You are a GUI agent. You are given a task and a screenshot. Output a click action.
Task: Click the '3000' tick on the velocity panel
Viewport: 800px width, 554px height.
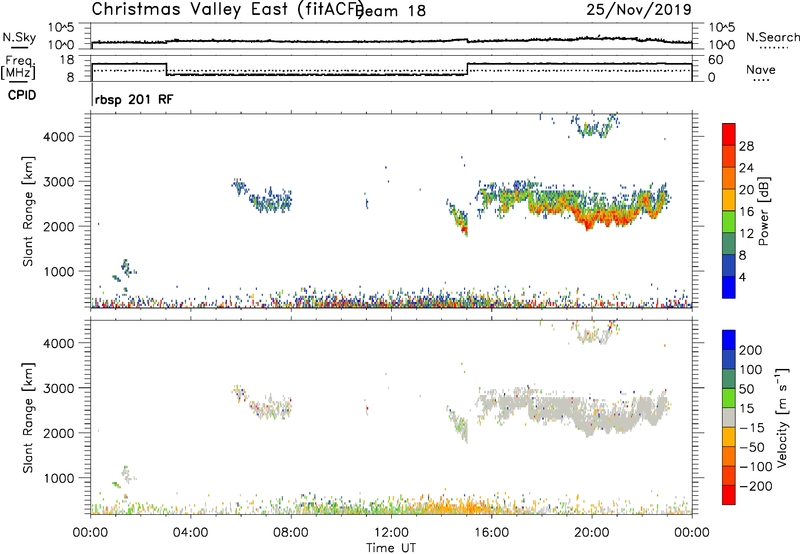[x=59, y=388]
